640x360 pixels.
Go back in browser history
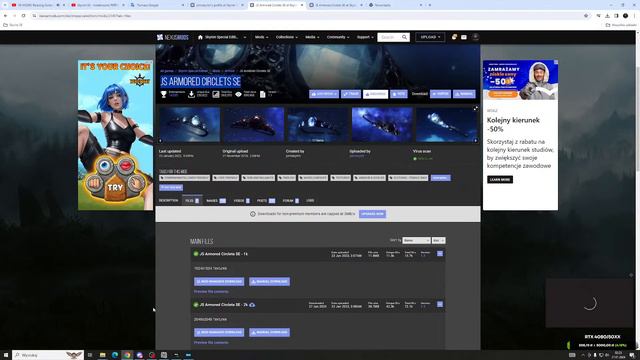point(5,16)
